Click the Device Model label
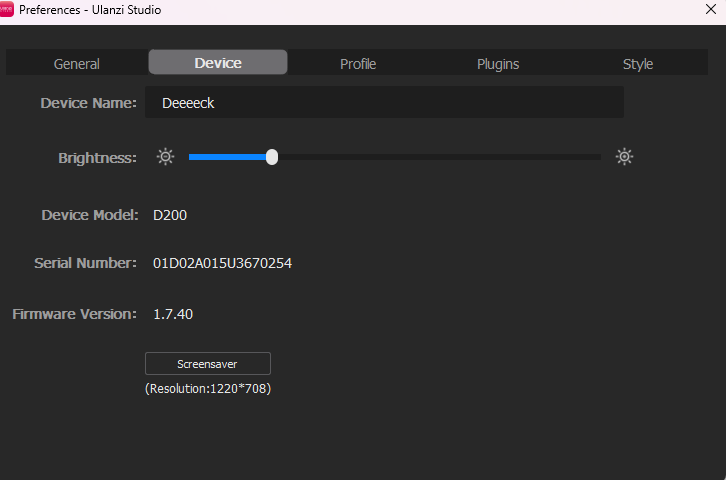The width and height of the screenshot is (726, 480). point(90,215)
